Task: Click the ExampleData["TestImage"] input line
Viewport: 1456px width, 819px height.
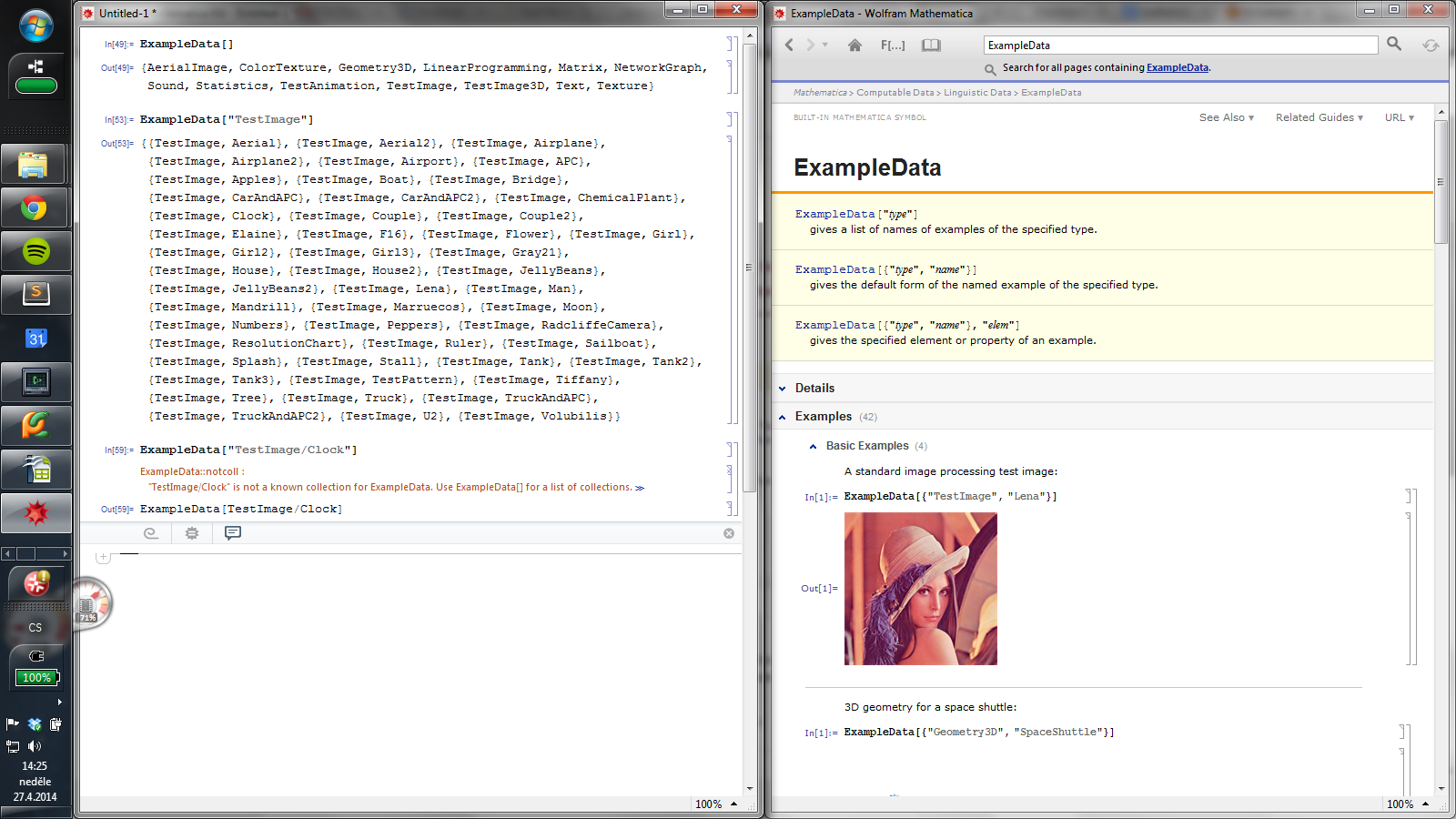Action: point(227,119)
